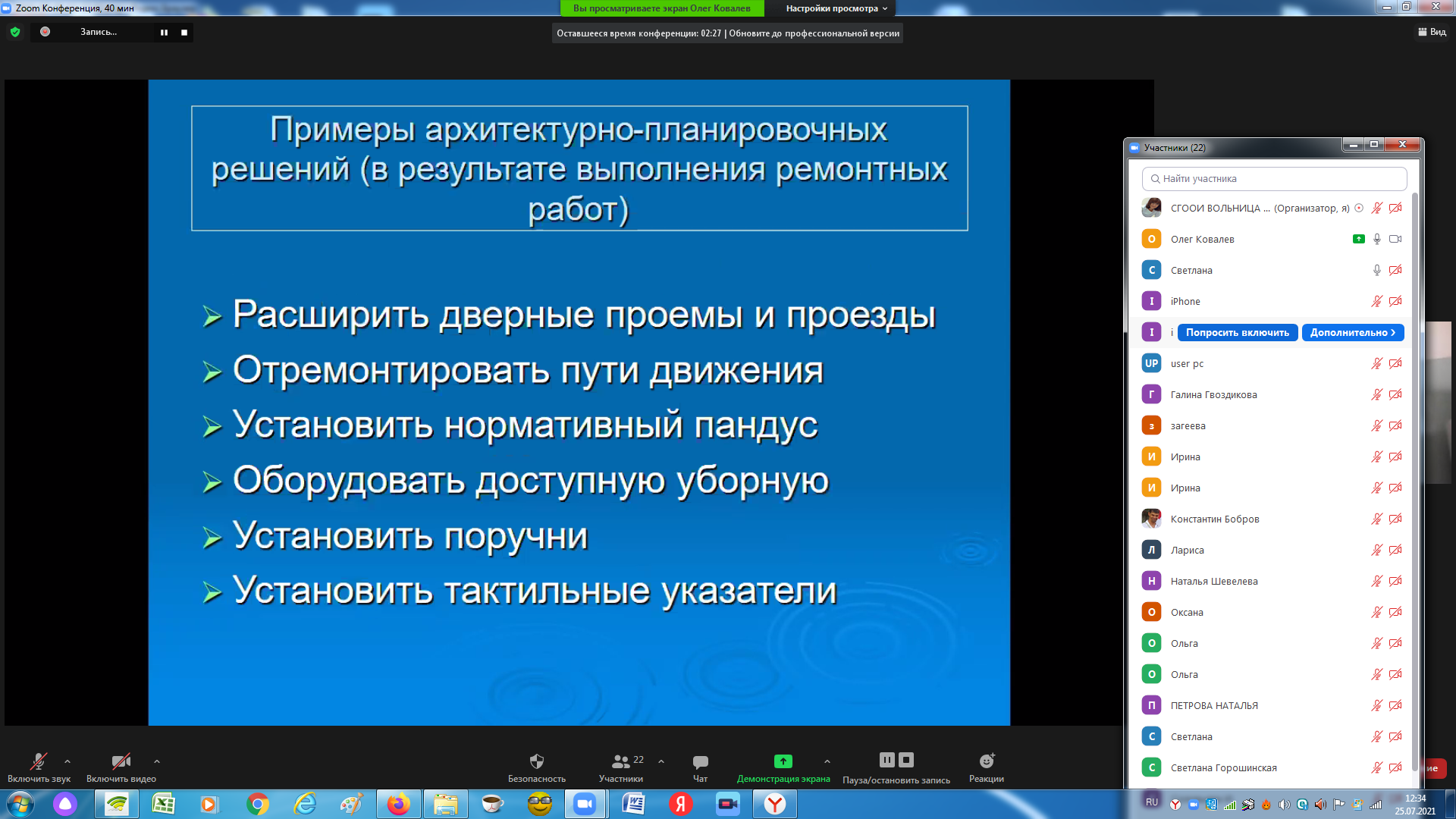Click the Попросить включить button
1456x819 pixels.
pyautogui.click(x=1237, y=333)
